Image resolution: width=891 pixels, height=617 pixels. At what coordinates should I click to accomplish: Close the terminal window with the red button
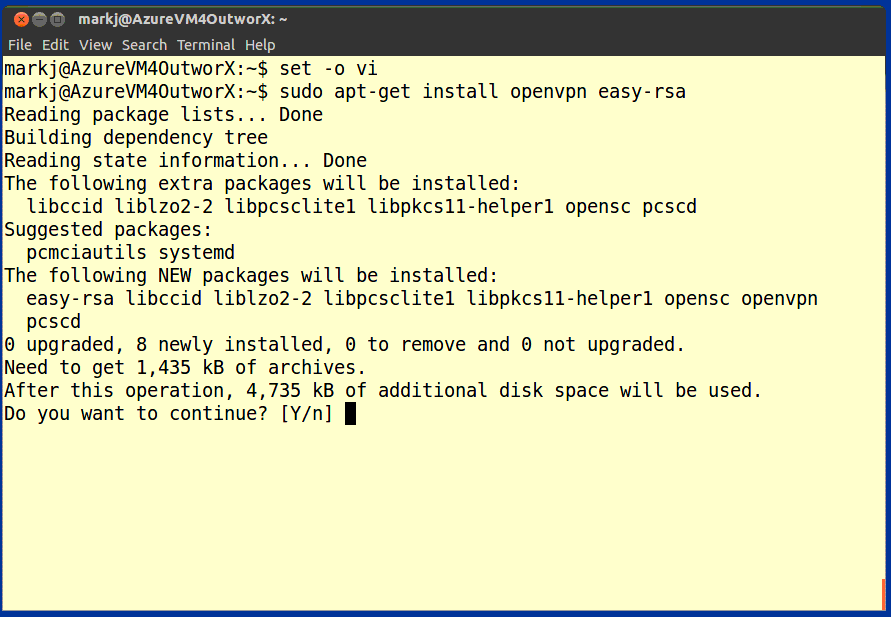pos(21,19)
